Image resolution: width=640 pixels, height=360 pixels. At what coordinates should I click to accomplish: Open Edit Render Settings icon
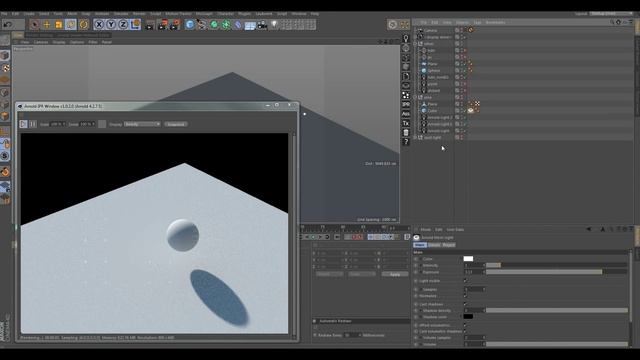175,25
